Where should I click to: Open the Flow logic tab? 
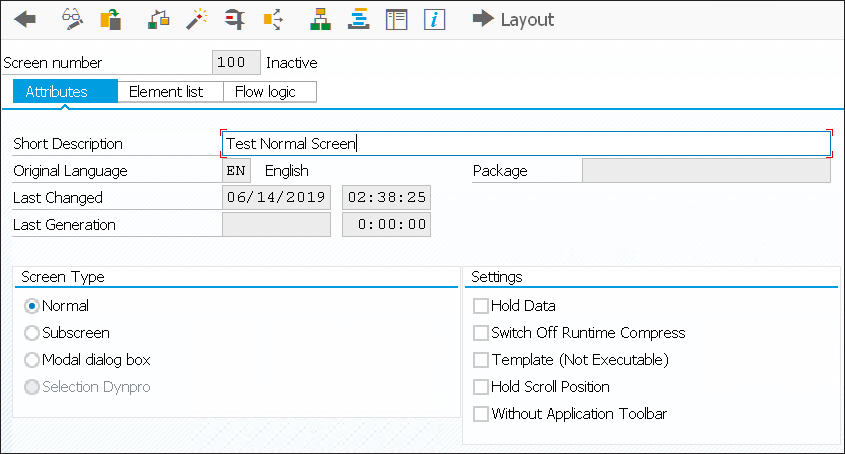[269, 92]
